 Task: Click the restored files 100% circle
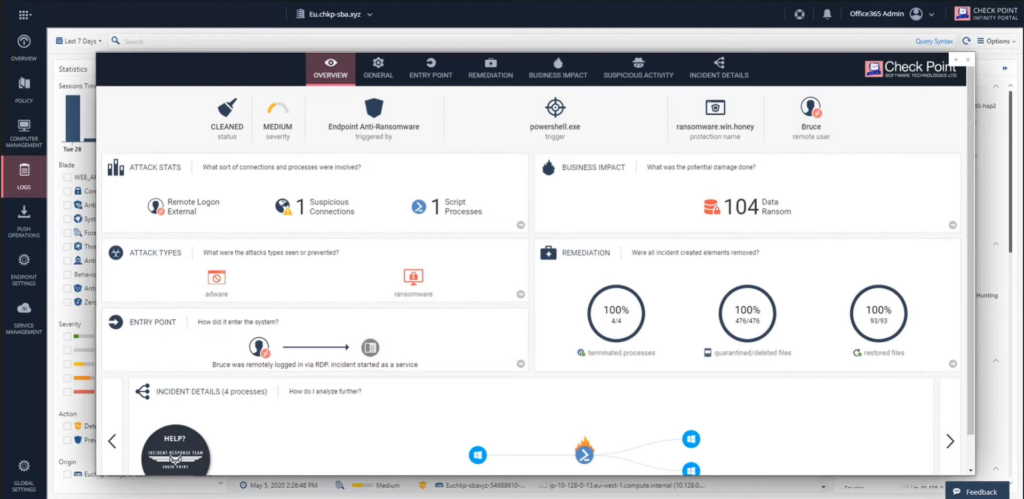tap(878, 314)
